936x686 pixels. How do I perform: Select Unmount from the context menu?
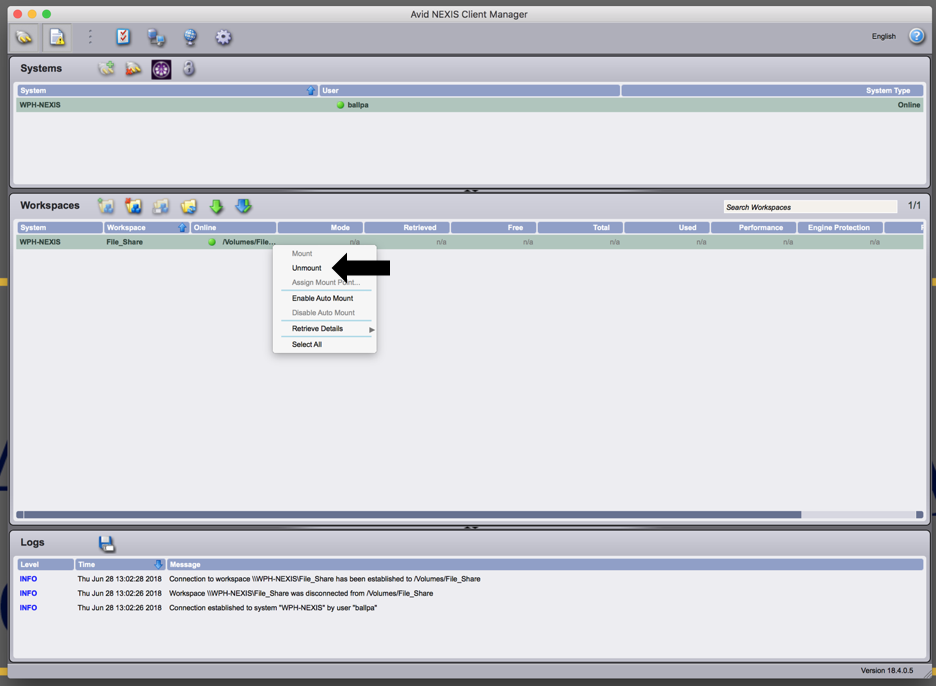307,268
